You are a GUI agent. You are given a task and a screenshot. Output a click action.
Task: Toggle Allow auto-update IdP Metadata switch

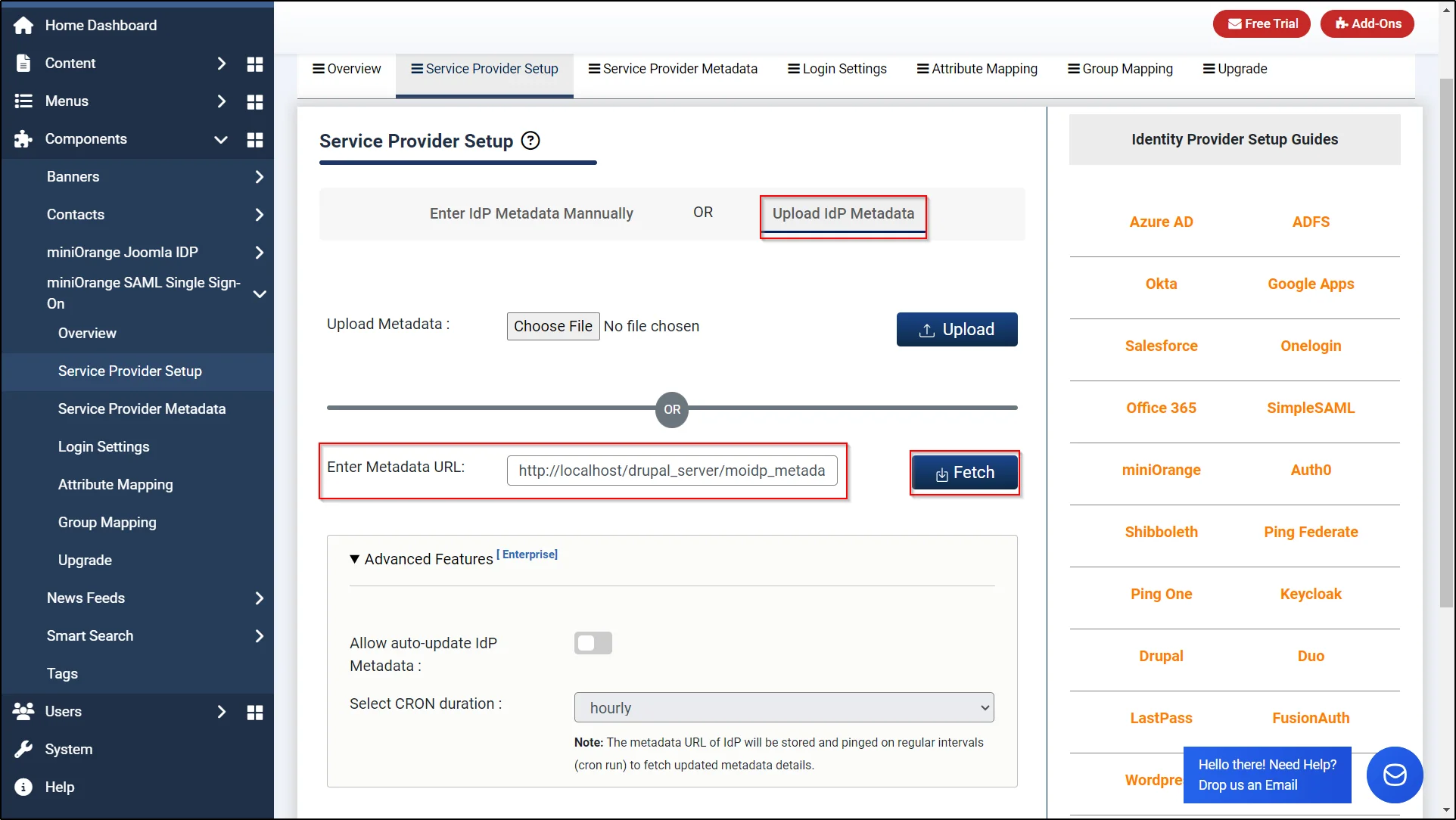(x=593, y=643)
